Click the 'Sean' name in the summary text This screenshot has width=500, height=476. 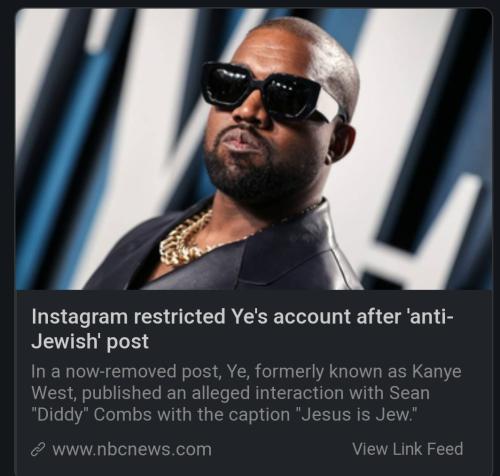point(409,393)
